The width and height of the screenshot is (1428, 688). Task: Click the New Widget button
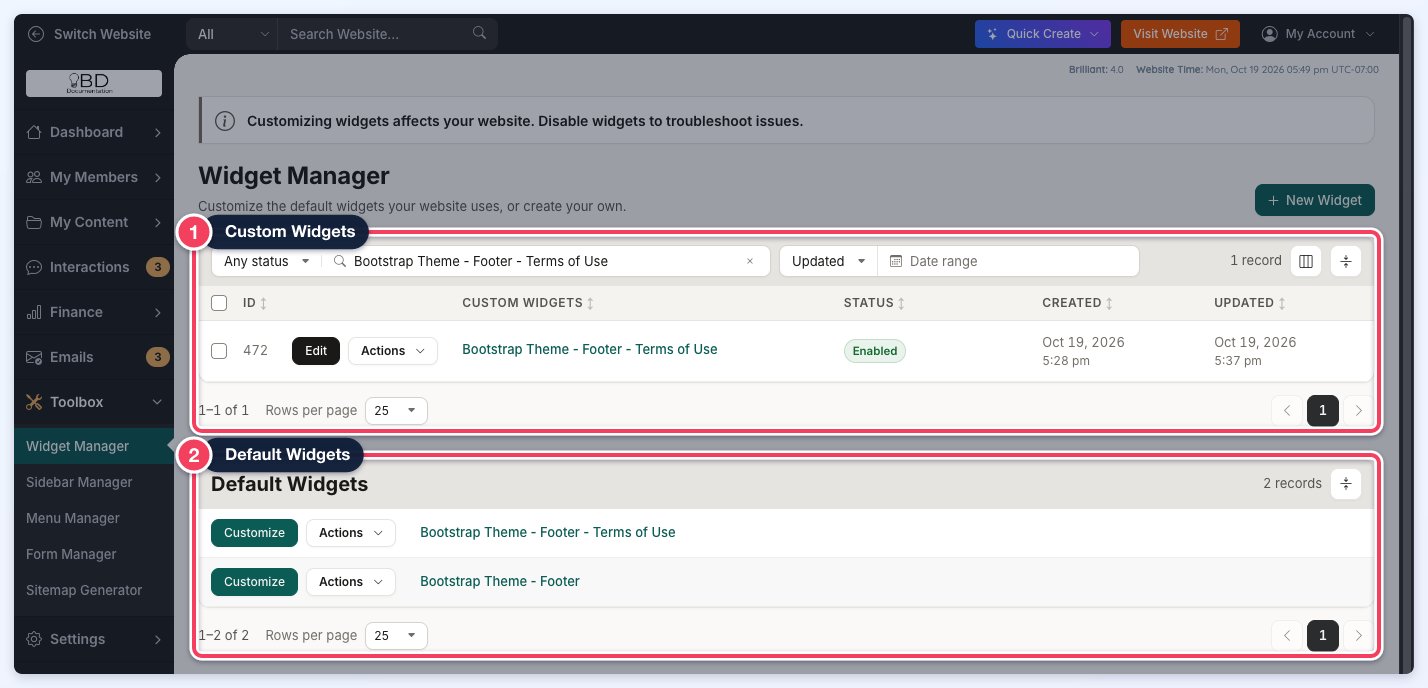[1315, 200]
